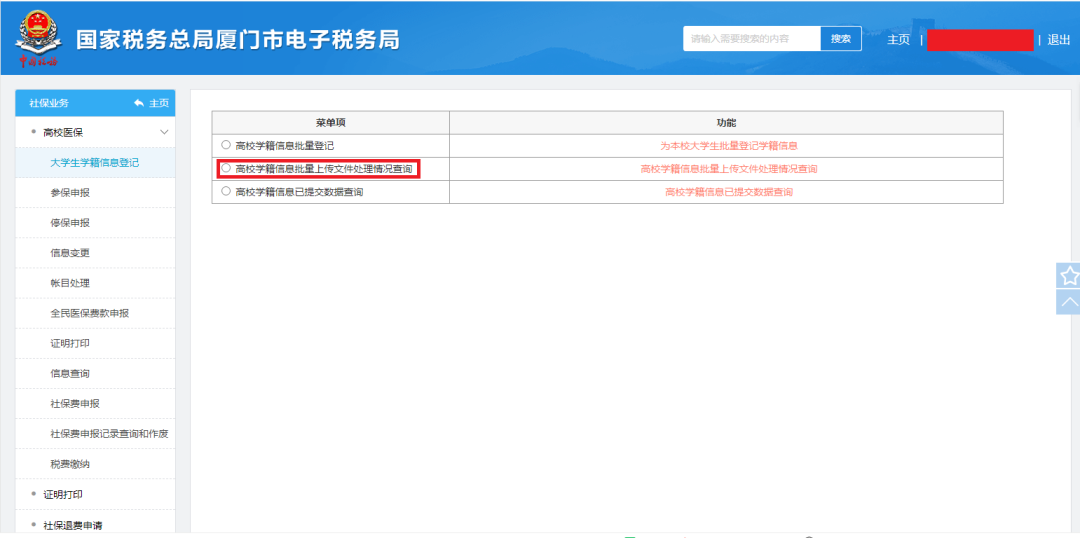Click the 功能 column header
Viewport: 1080px width, 538px height.
pos(727,123)
